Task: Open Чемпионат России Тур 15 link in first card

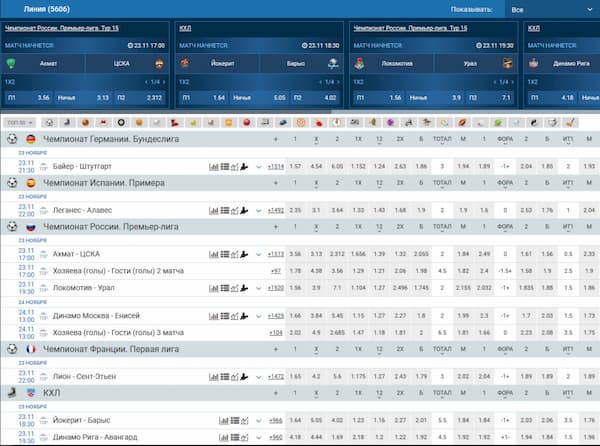Action: (x=62, y=28)
